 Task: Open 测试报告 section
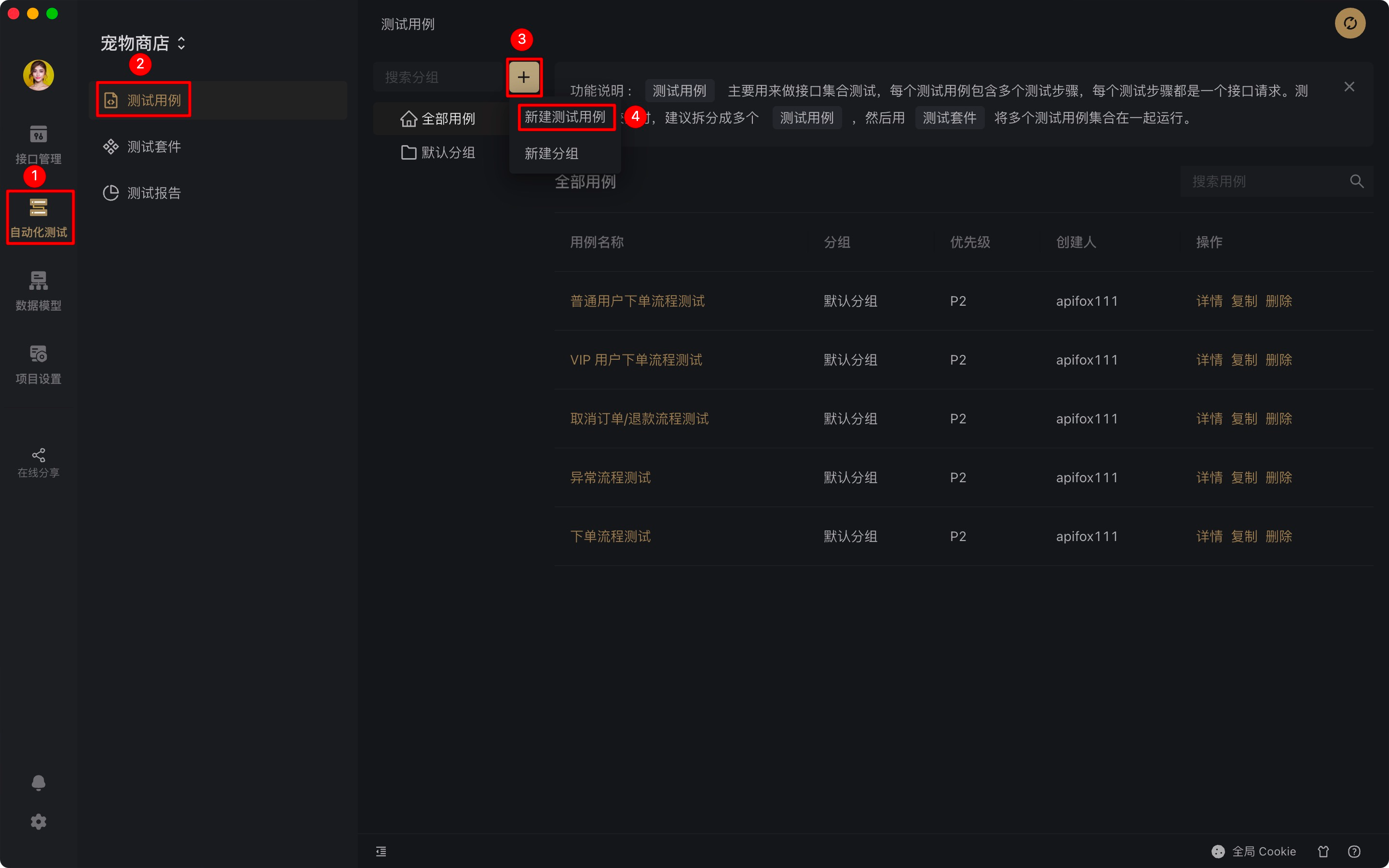coord(153,193)
